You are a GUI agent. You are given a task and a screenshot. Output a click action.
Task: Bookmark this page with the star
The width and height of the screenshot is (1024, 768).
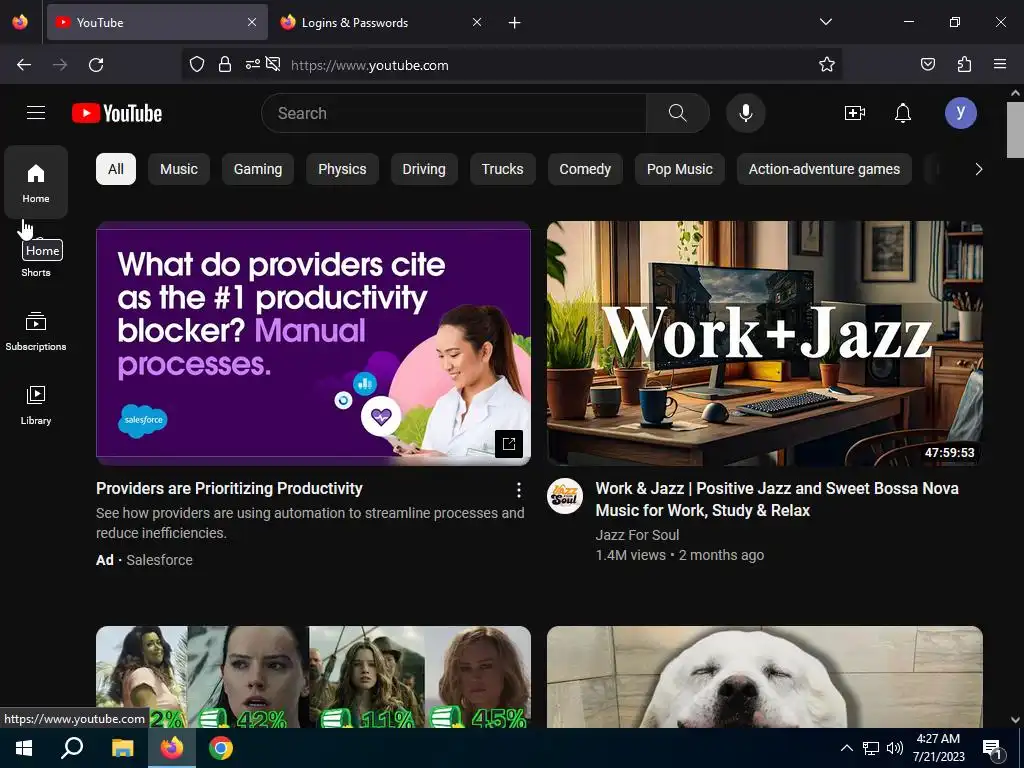827,64
